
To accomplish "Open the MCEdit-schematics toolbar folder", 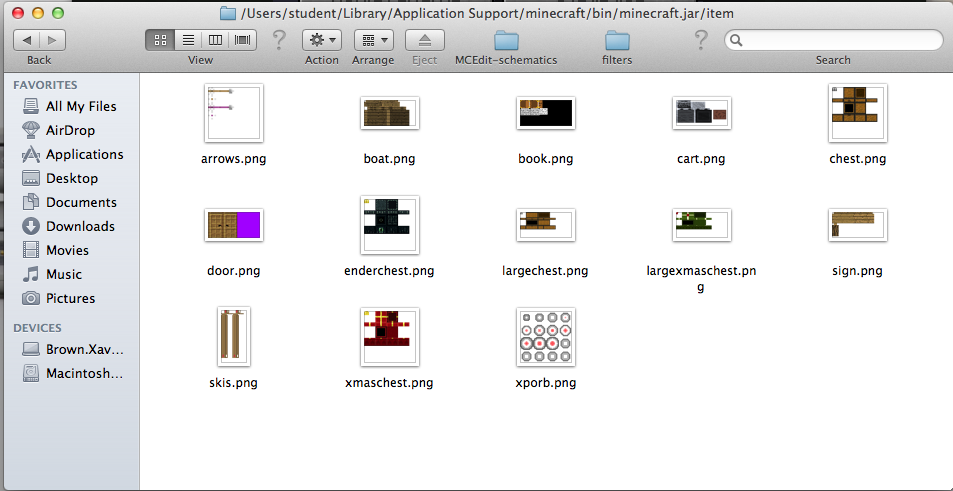I will tap(506, 41).
